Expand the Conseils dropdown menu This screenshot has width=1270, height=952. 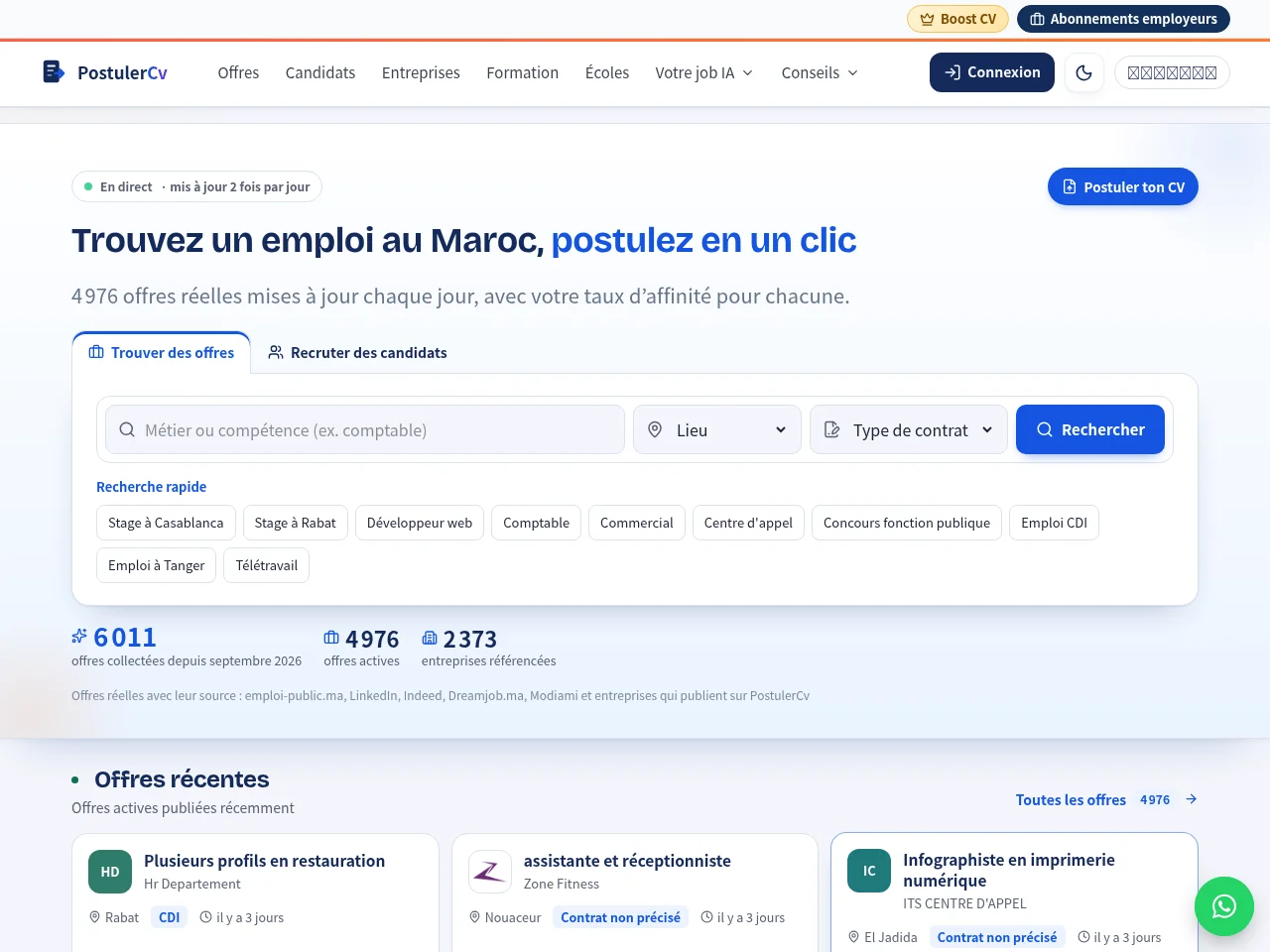tap(821, 72)
